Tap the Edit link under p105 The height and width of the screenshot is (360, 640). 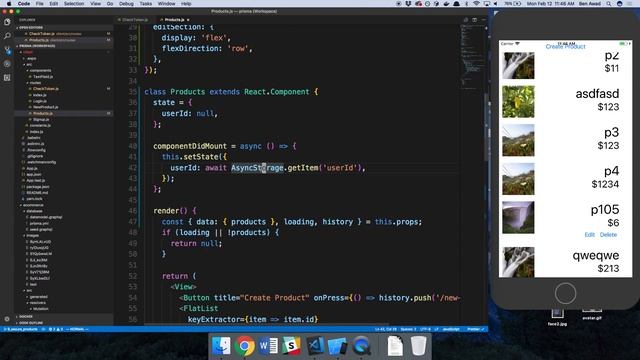pos(589,235)
